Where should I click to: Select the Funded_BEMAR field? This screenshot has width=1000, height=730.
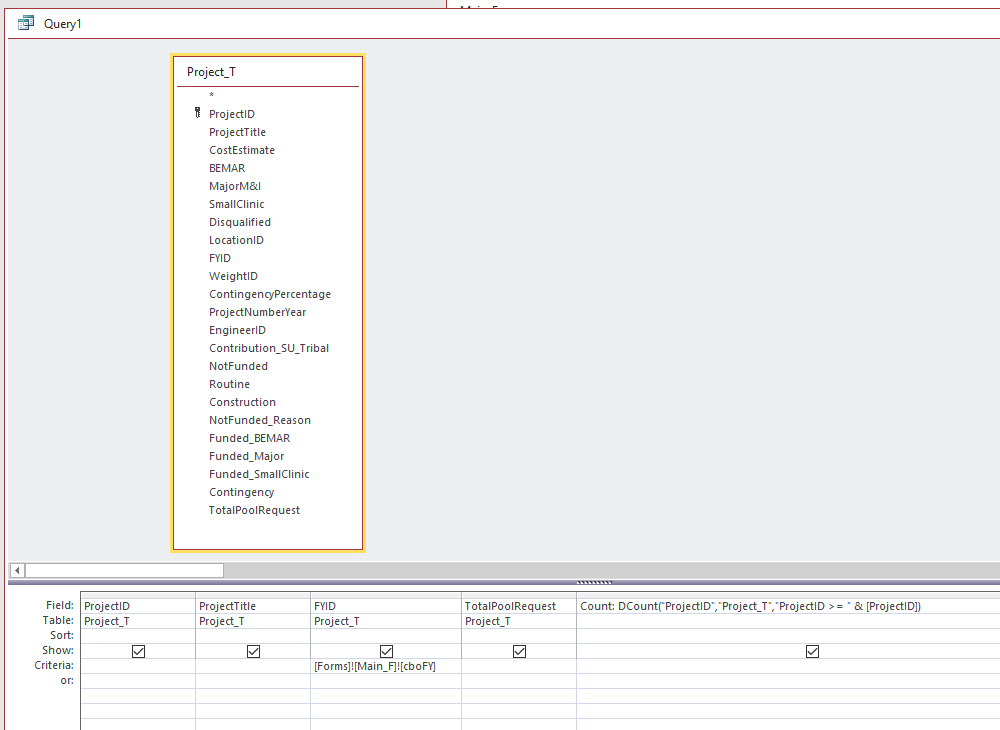(249, 438)
